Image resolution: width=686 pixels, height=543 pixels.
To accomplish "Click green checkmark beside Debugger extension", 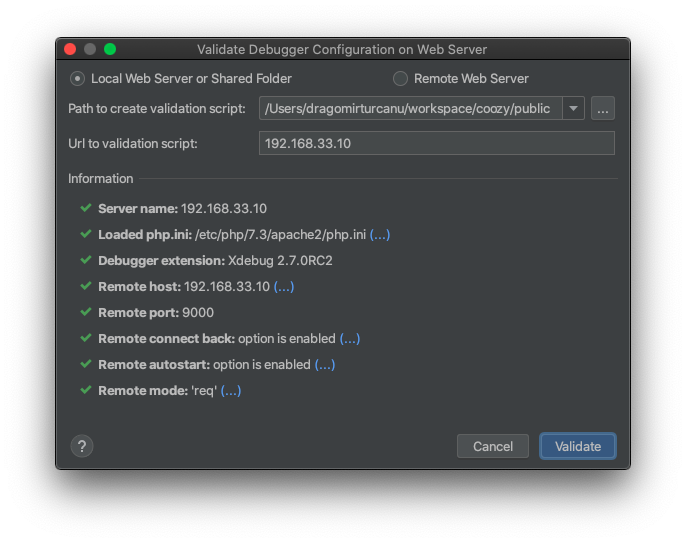I will (x=85, y=260).
